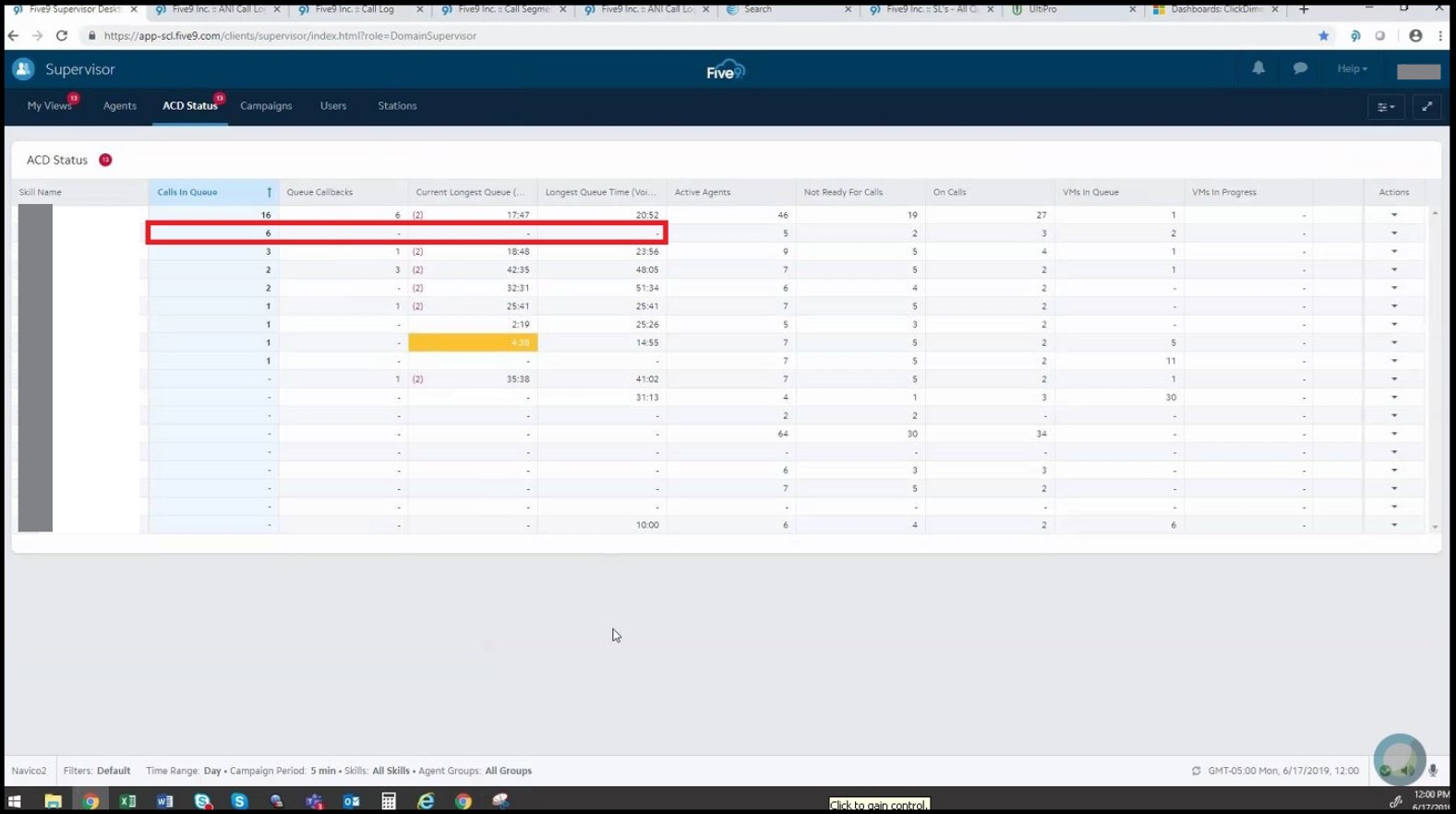Viewport: 1456px width, 814px height.
Task: Click the refresh icon near timezone
Action: click(1196, 771)
